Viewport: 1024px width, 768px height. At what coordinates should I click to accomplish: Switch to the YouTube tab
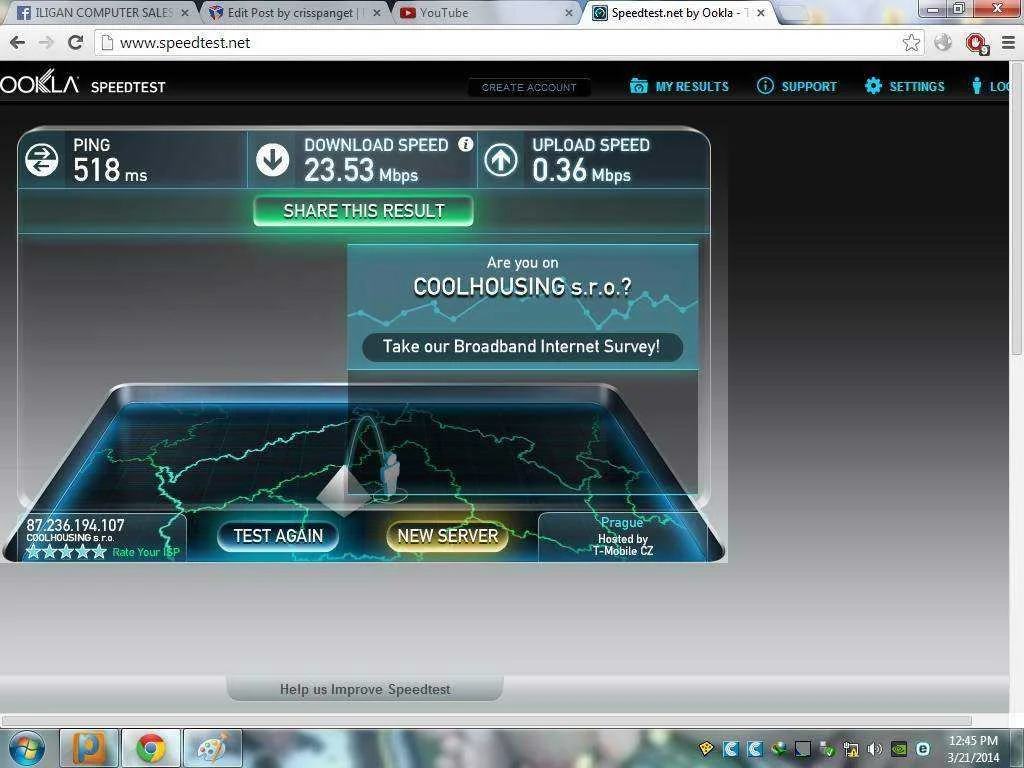(487, 13)
